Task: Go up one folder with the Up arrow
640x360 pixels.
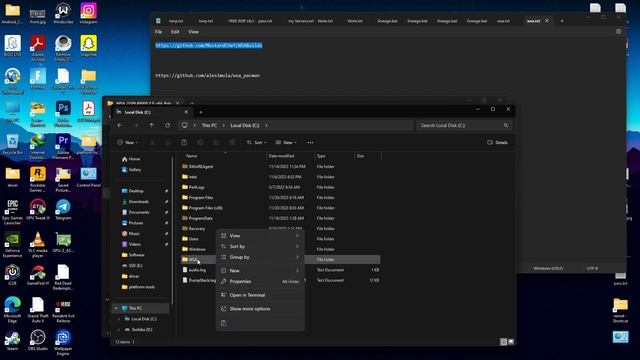Action: click(x=151, y=125)
